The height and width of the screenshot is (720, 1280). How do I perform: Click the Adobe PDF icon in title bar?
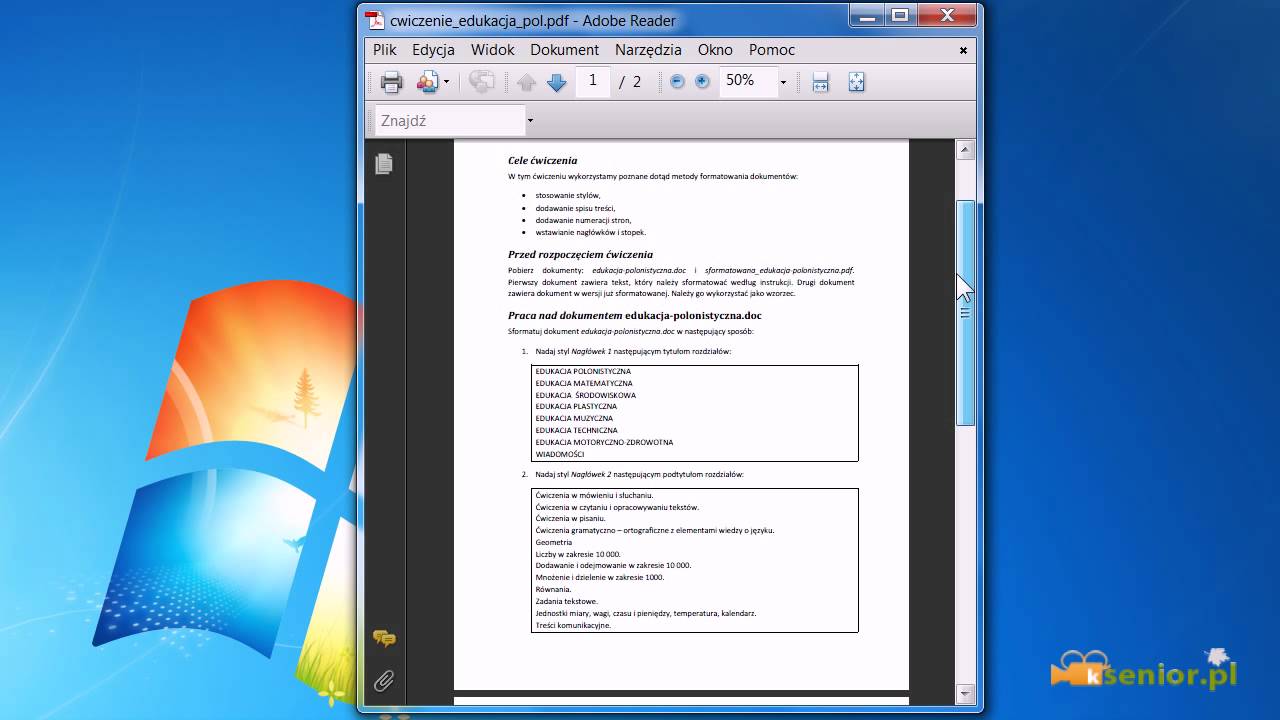point(374,20)
